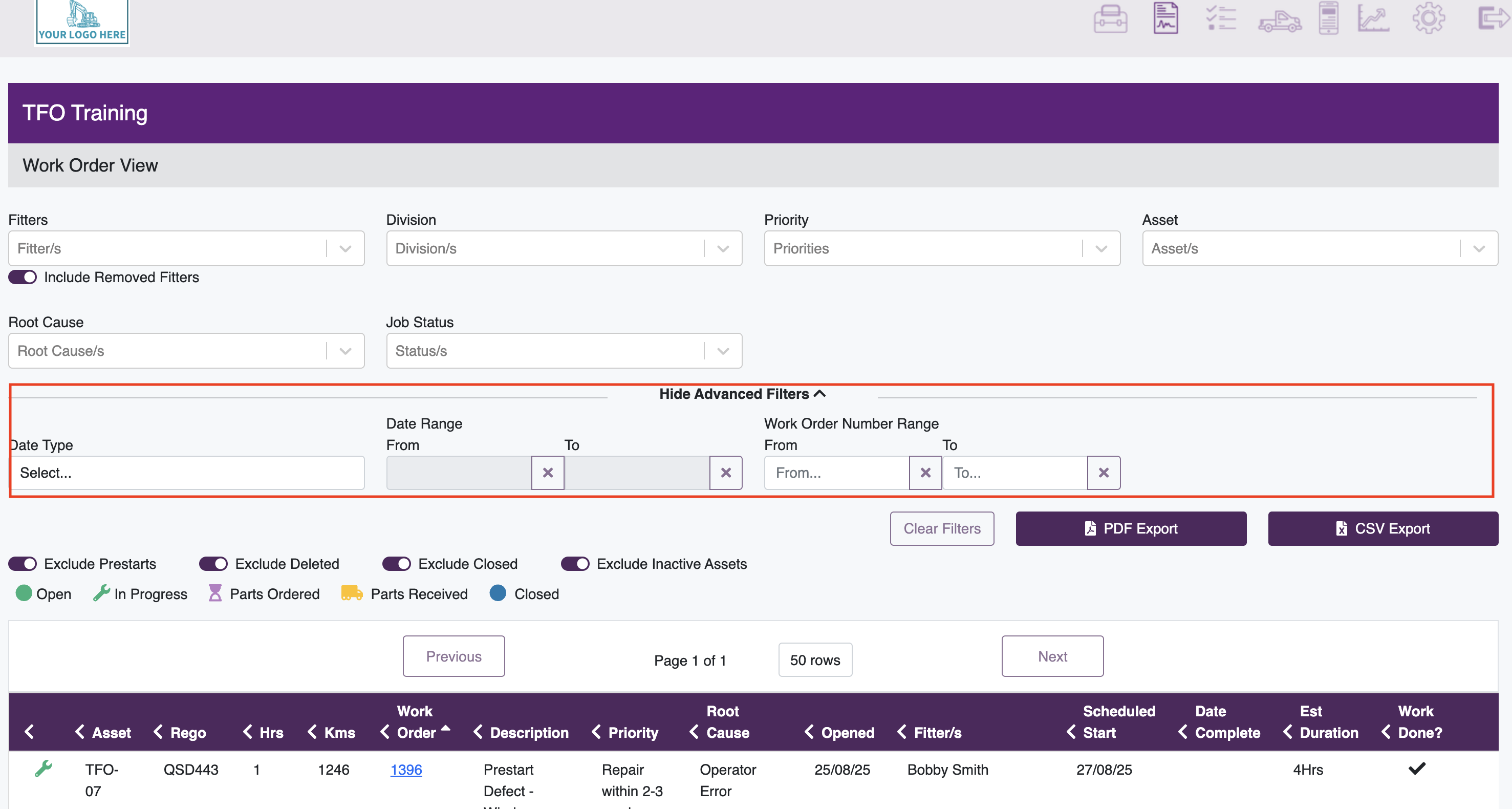This screenshot has height=809, width=1512.
Task: Go to Next page of results
Action: pos(1052,656)
